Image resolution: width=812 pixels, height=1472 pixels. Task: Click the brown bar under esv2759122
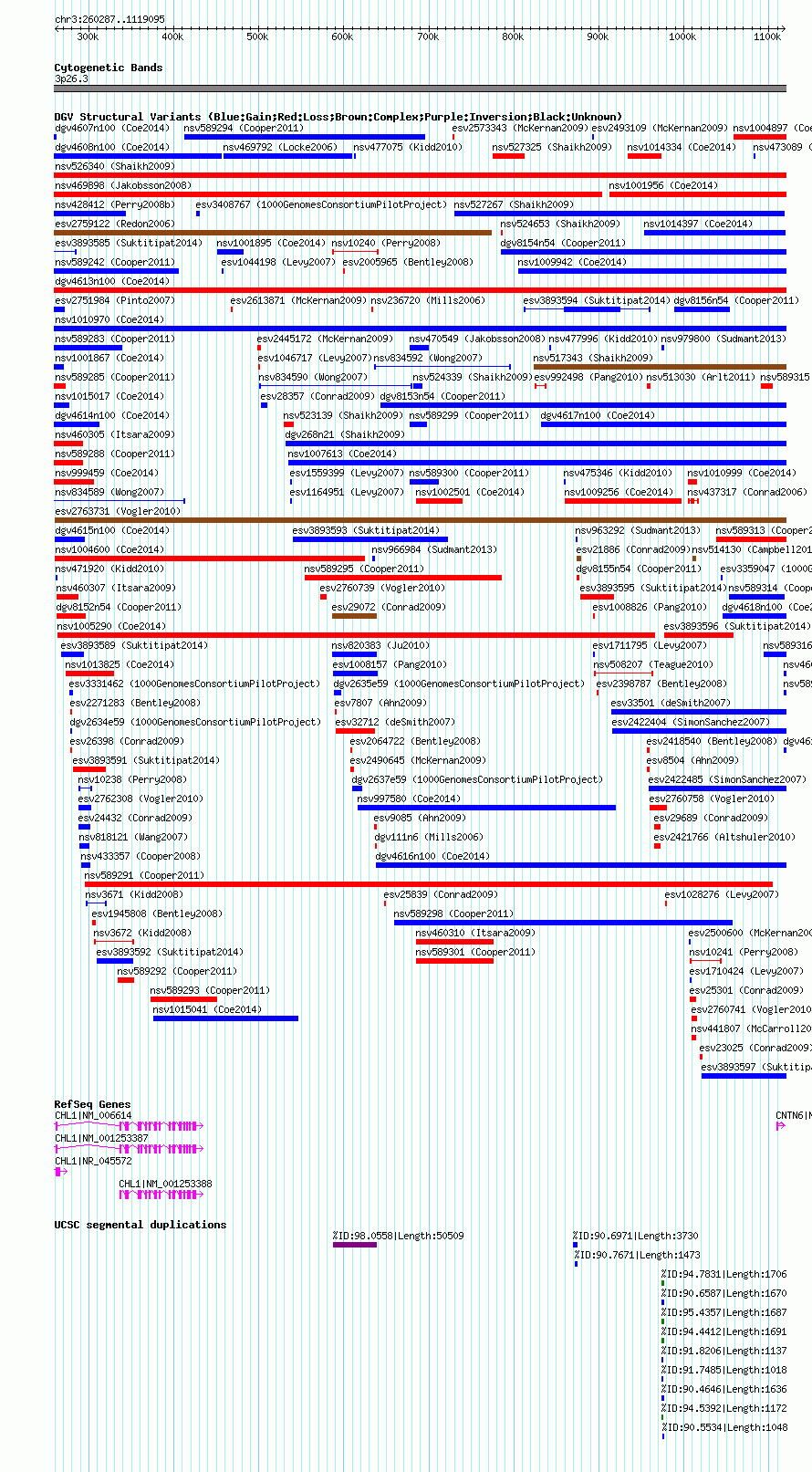pyautogui.click(x=273, y=233)
